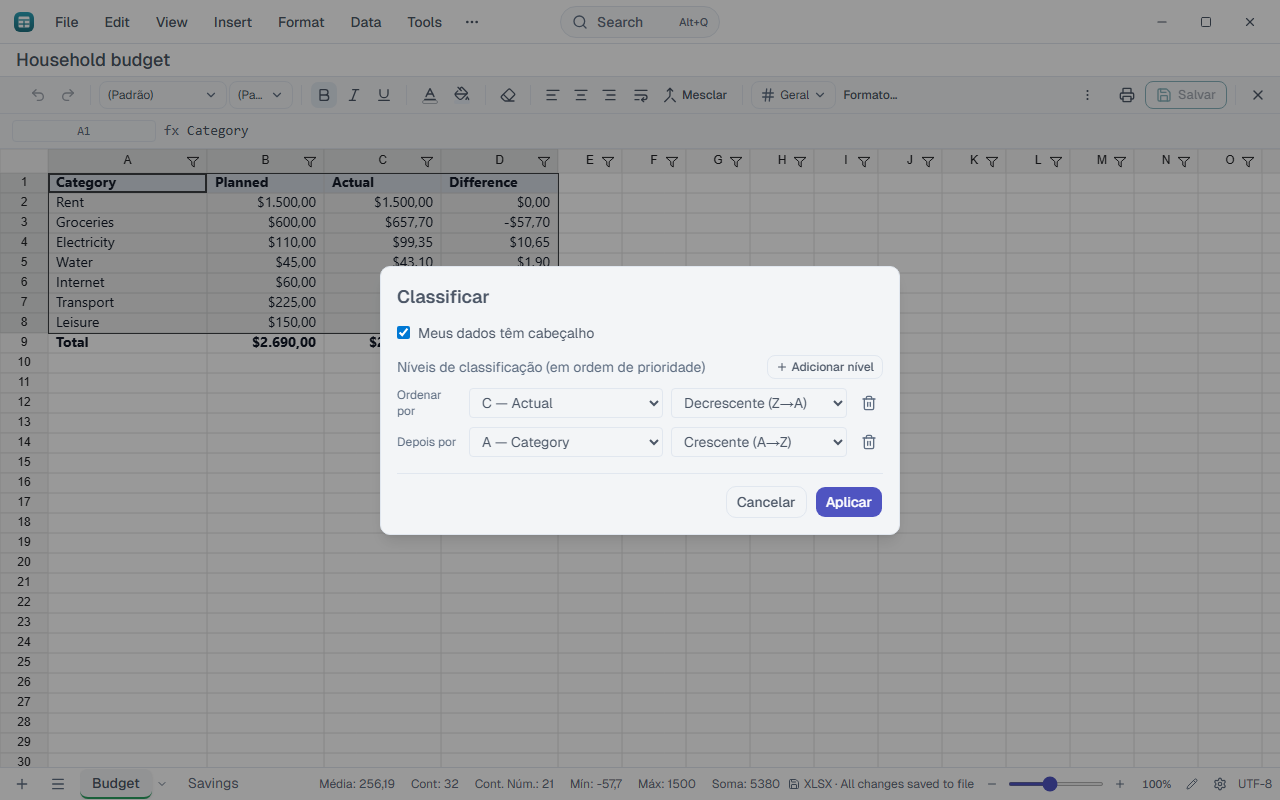
Task: Toggle italic formatting
Action: [x=353, y=95]
